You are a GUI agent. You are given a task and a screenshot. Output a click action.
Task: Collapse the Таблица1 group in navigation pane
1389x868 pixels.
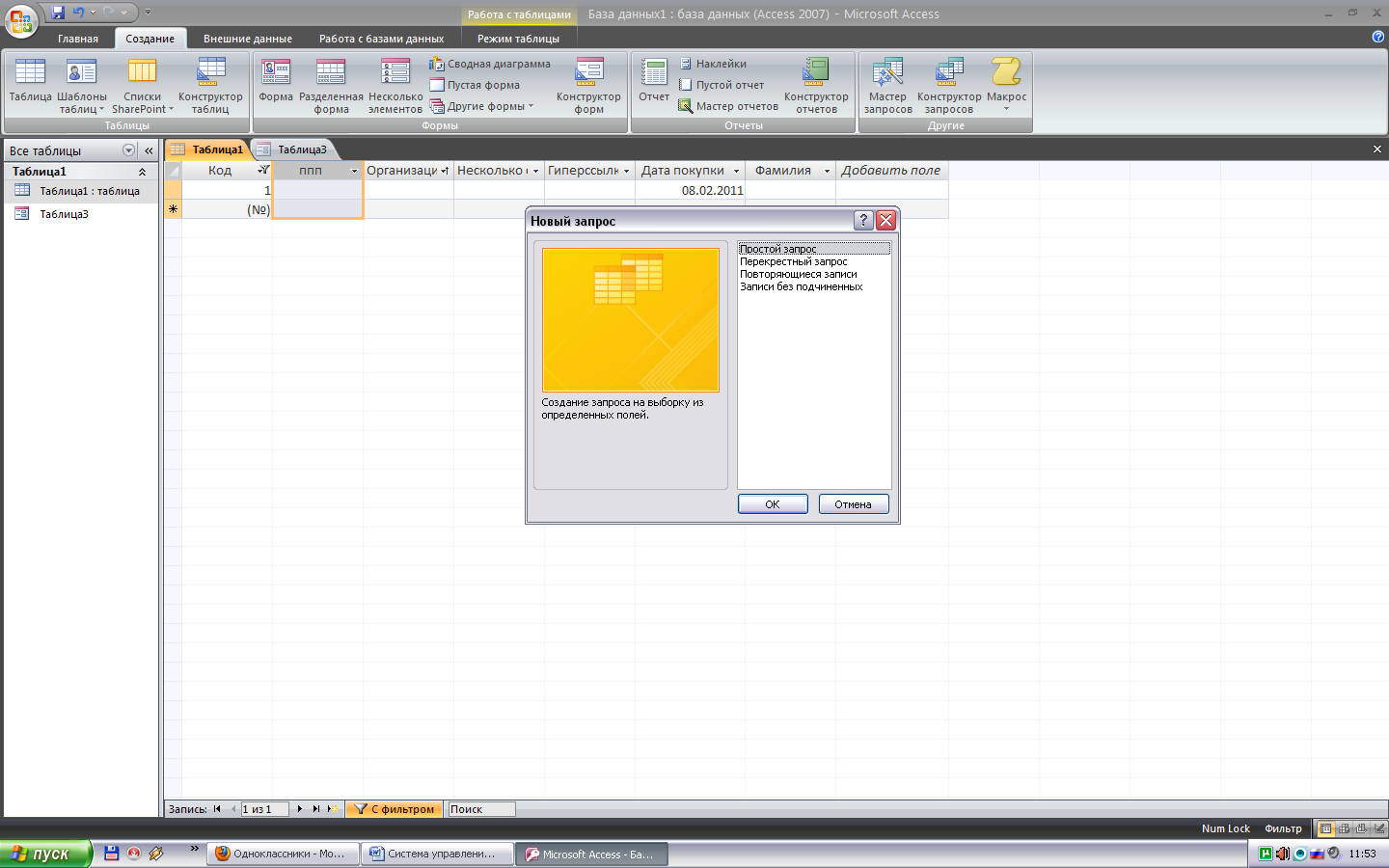[143, 172]
